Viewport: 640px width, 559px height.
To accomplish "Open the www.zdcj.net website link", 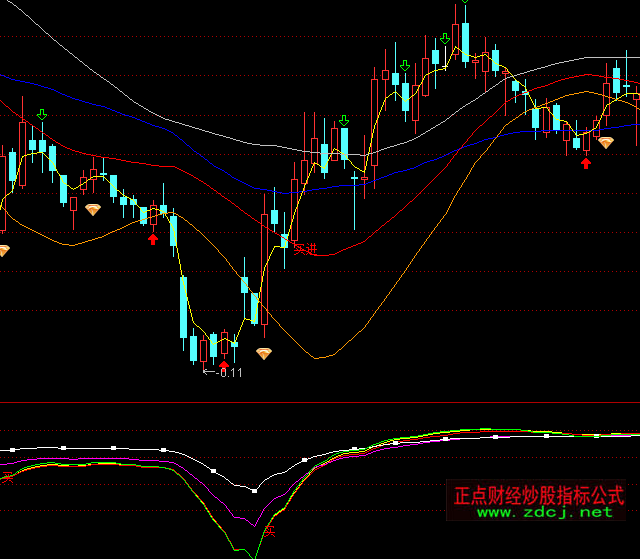I will [544, 512].
